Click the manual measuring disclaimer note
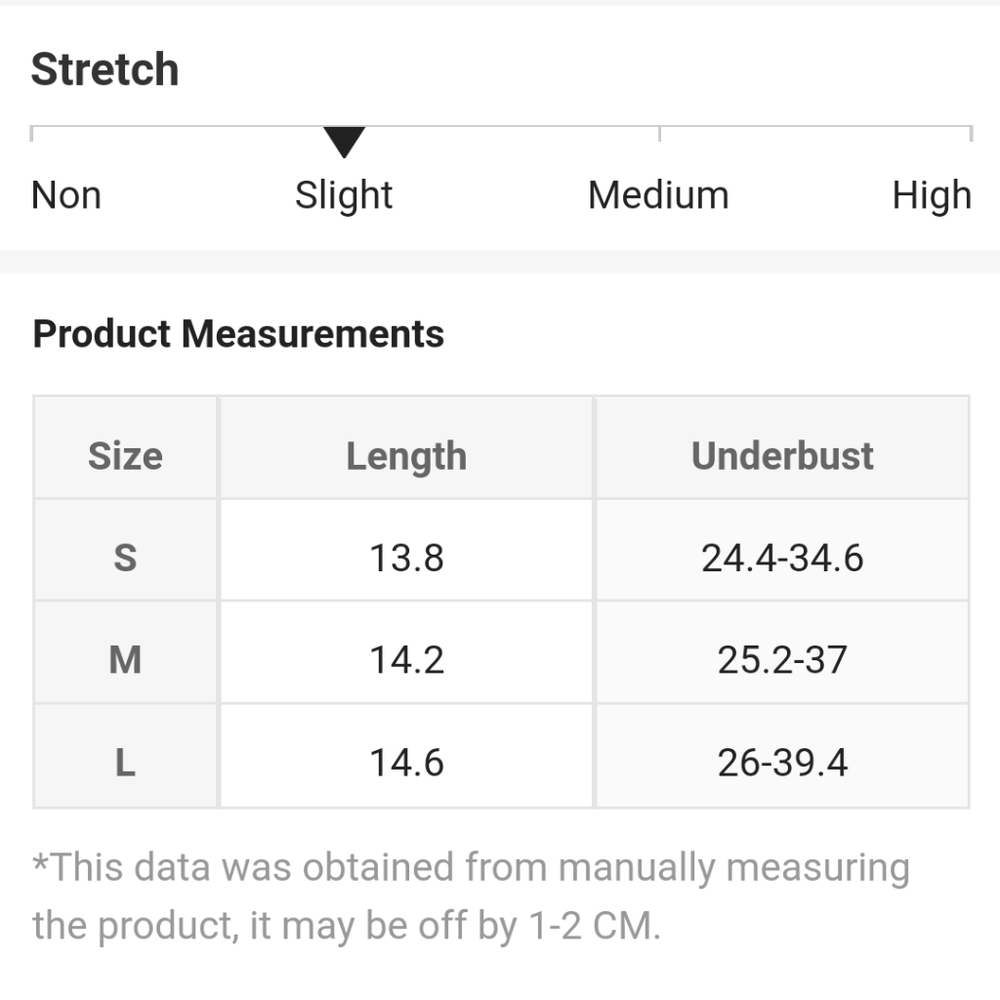The height and width of the screenshot is (1000, 1000). coord(471,896)
